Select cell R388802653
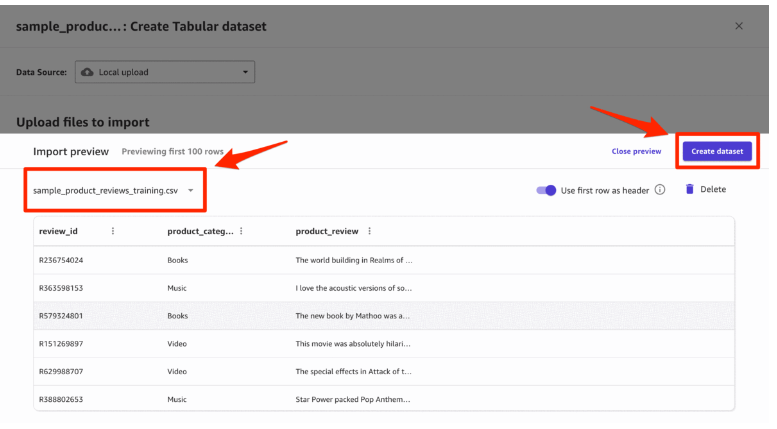 [61, 399]
